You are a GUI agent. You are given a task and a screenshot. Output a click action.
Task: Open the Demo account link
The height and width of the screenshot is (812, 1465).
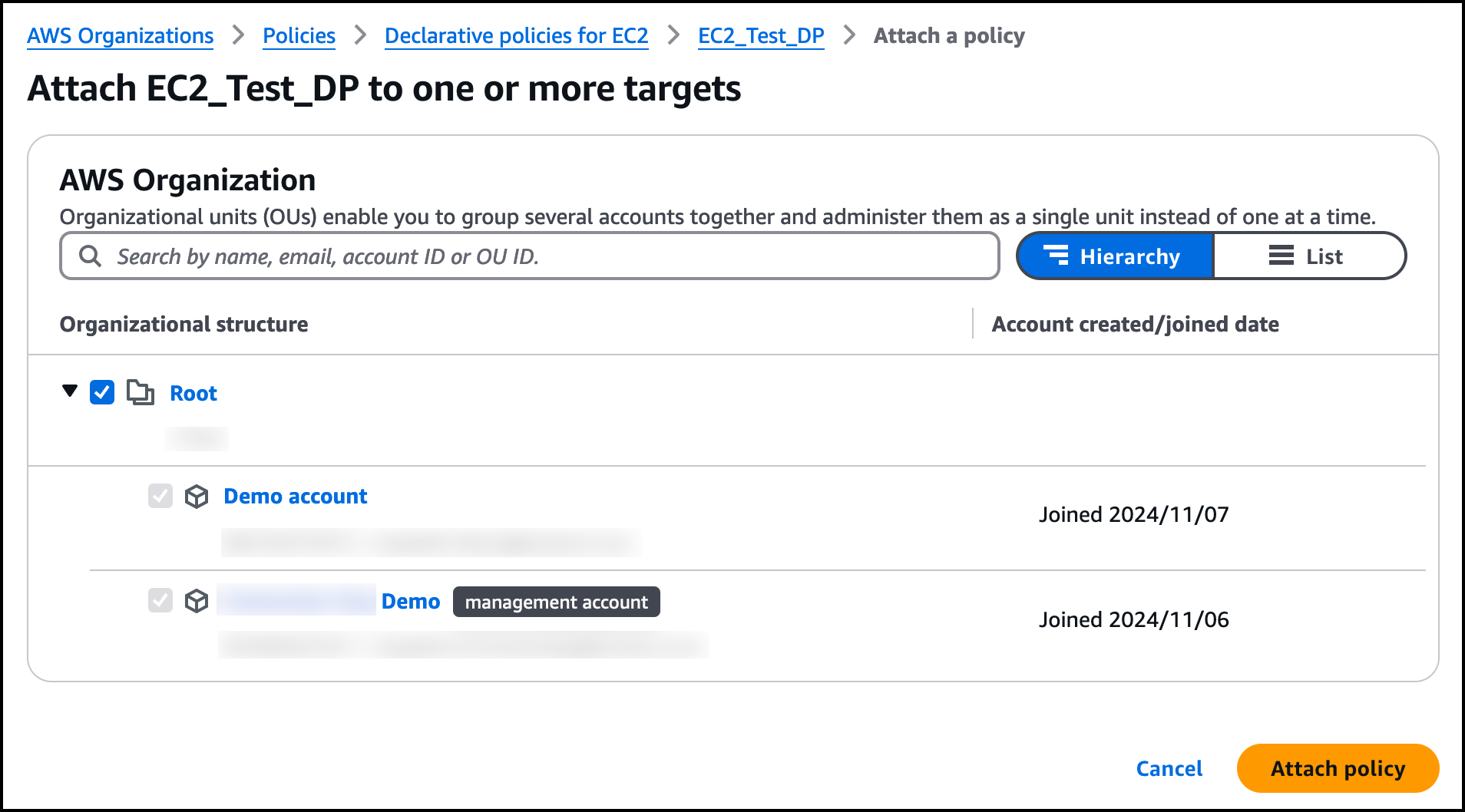[x=295, y=497]
